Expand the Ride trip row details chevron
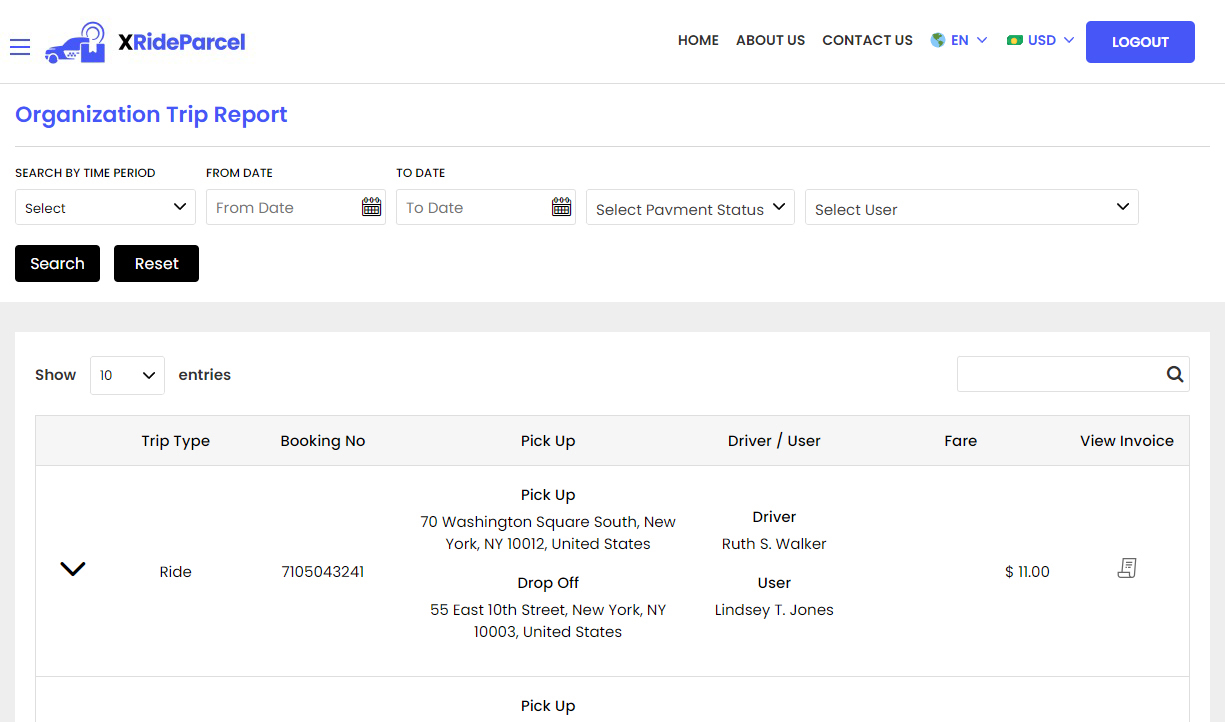 73,569
